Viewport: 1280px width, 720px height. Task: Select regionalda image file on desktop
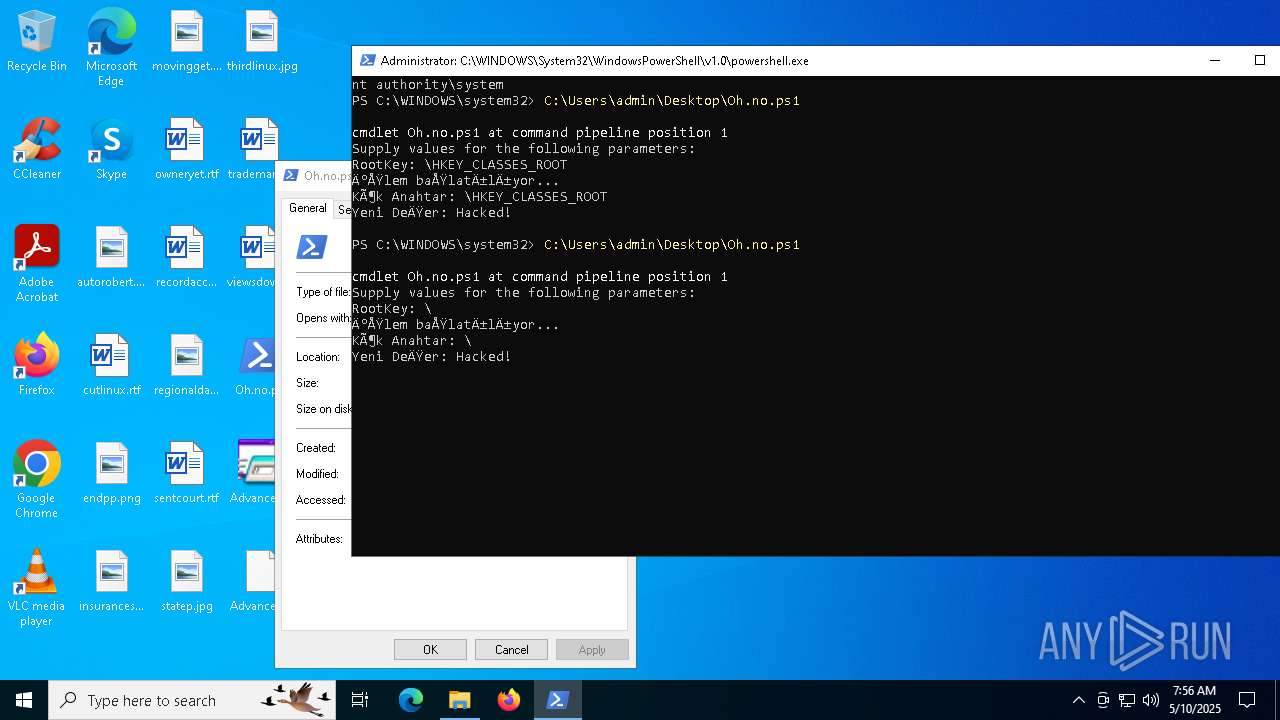(x=186, y=366)
